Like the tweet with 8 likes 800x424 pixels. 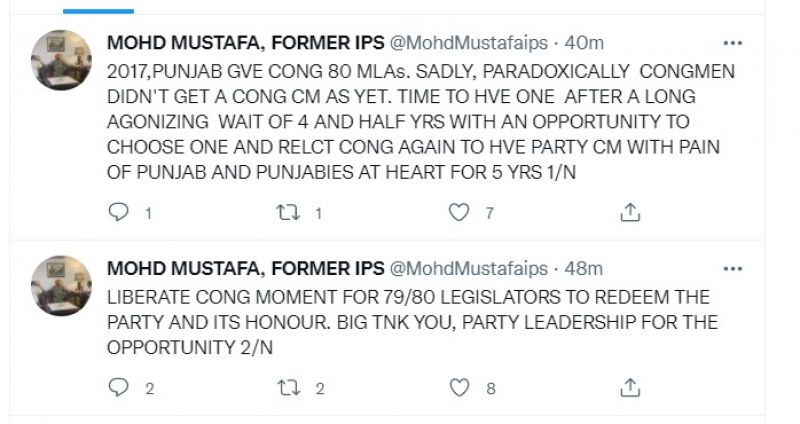(459, 388)
